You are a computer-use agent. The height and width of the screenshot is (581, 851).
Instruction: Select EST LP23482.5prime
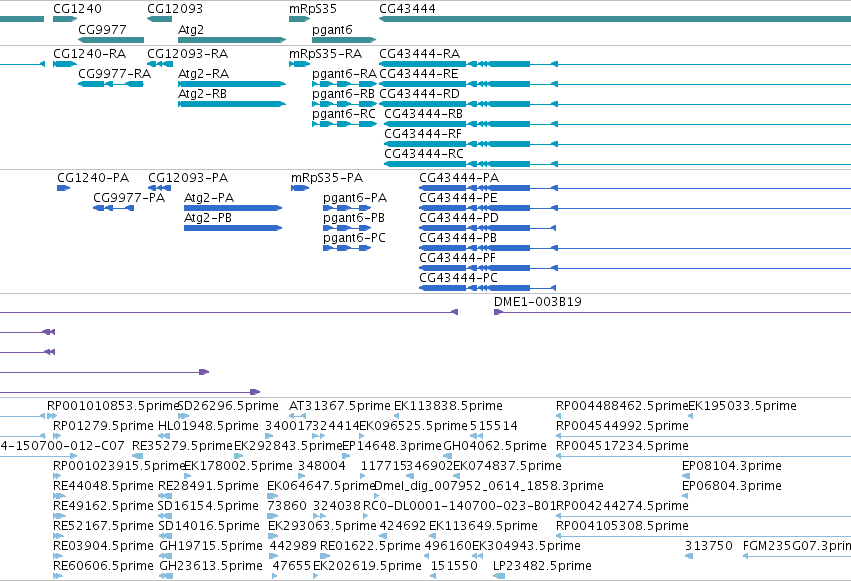[x=499, y=576]
